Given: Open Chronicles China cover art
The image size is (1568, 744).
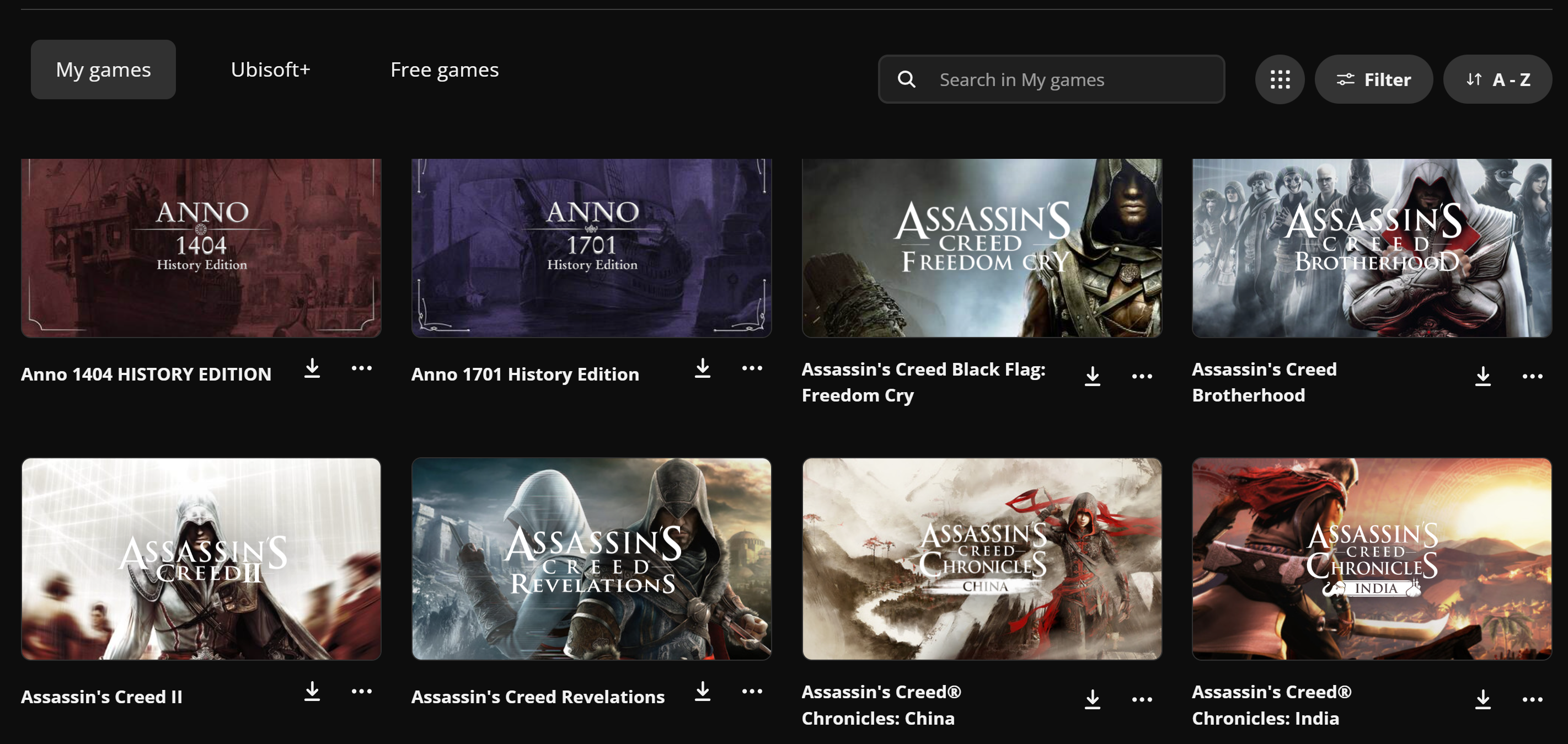Looking at the screenshot, I should pyautogui.click(x=982, y=559).
